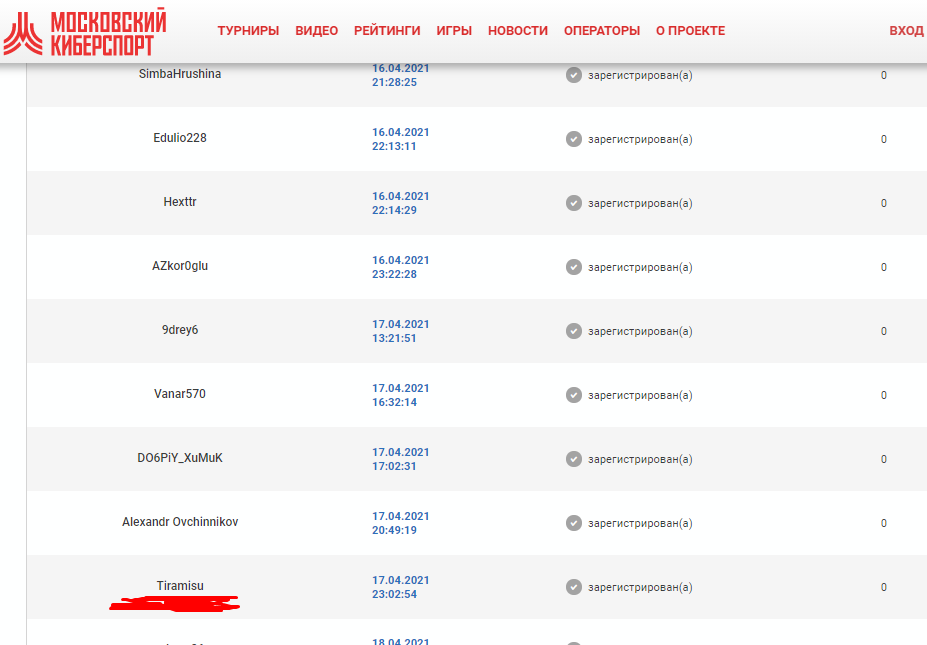This screenshot has width=927, height=645.
Task: Click the зарегистрирован(а) status for Vanar570
Action: coord(640,396)
